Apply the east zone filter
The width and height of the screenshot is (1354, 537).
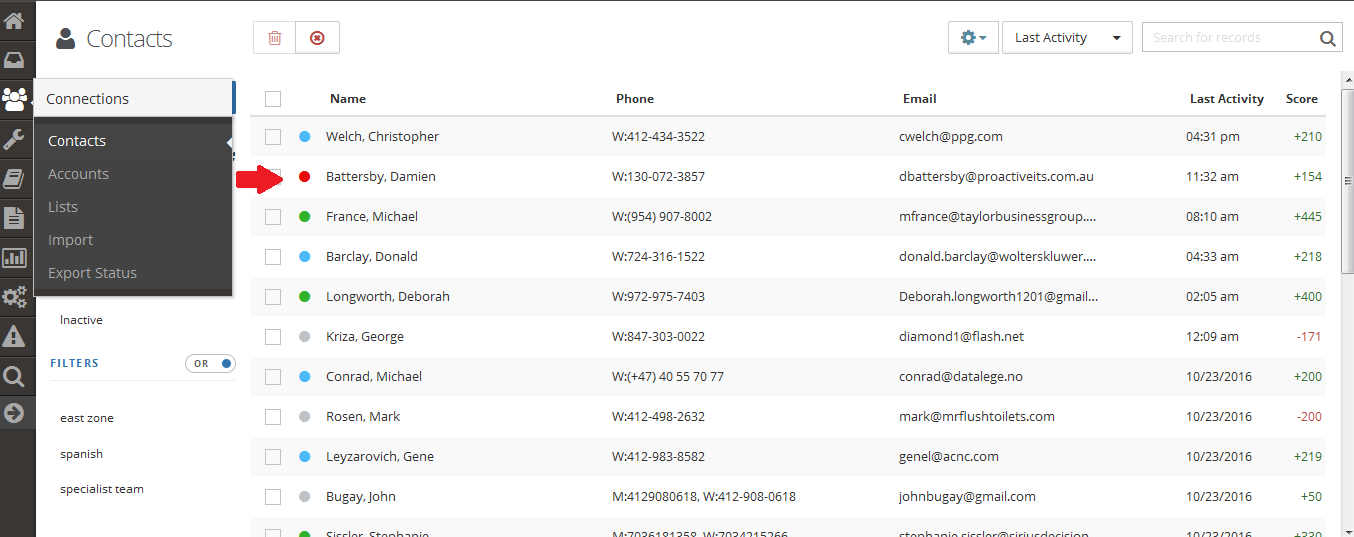tap(87, 418)
